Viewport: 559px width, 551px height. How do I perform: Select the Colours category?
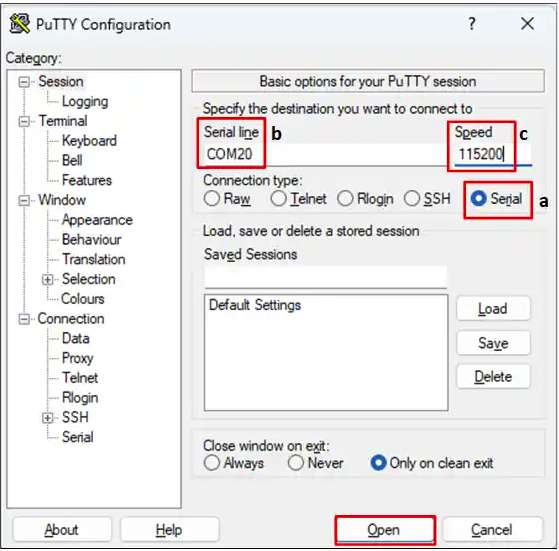point(83,299)
